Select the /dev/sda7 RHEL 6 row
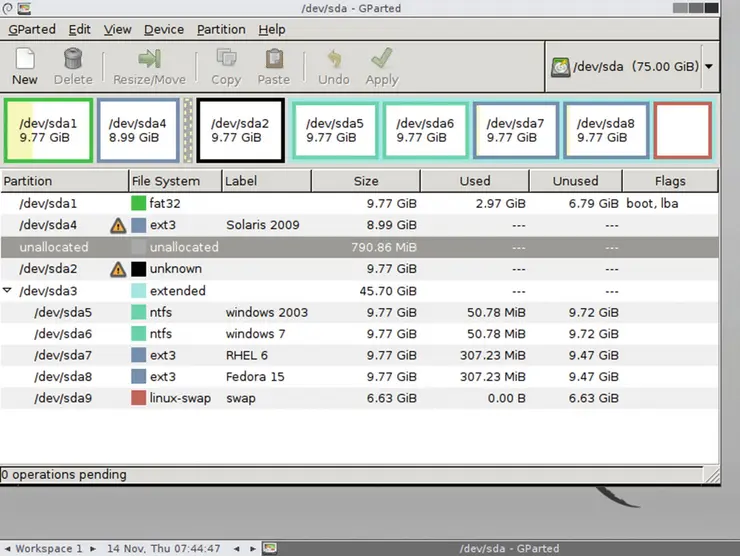Image resolution: width=740 pixels, height=556 pixels. click(x=300, y=355)
